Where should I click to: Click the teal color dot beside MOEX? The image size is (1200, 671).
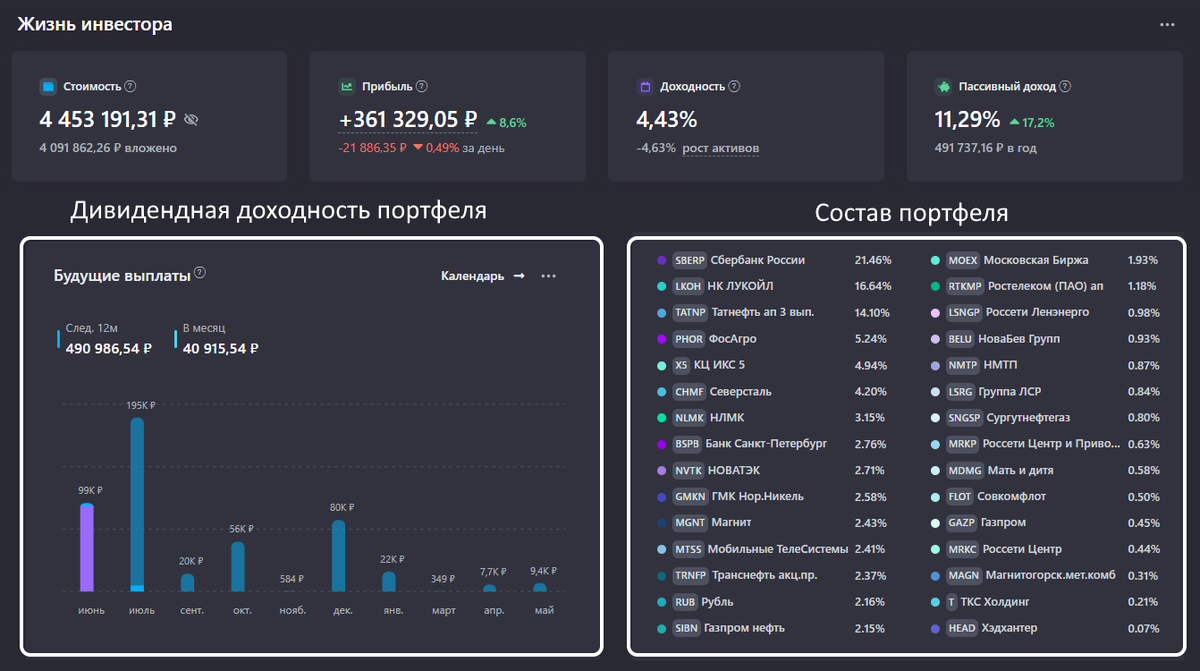[935, 260]
